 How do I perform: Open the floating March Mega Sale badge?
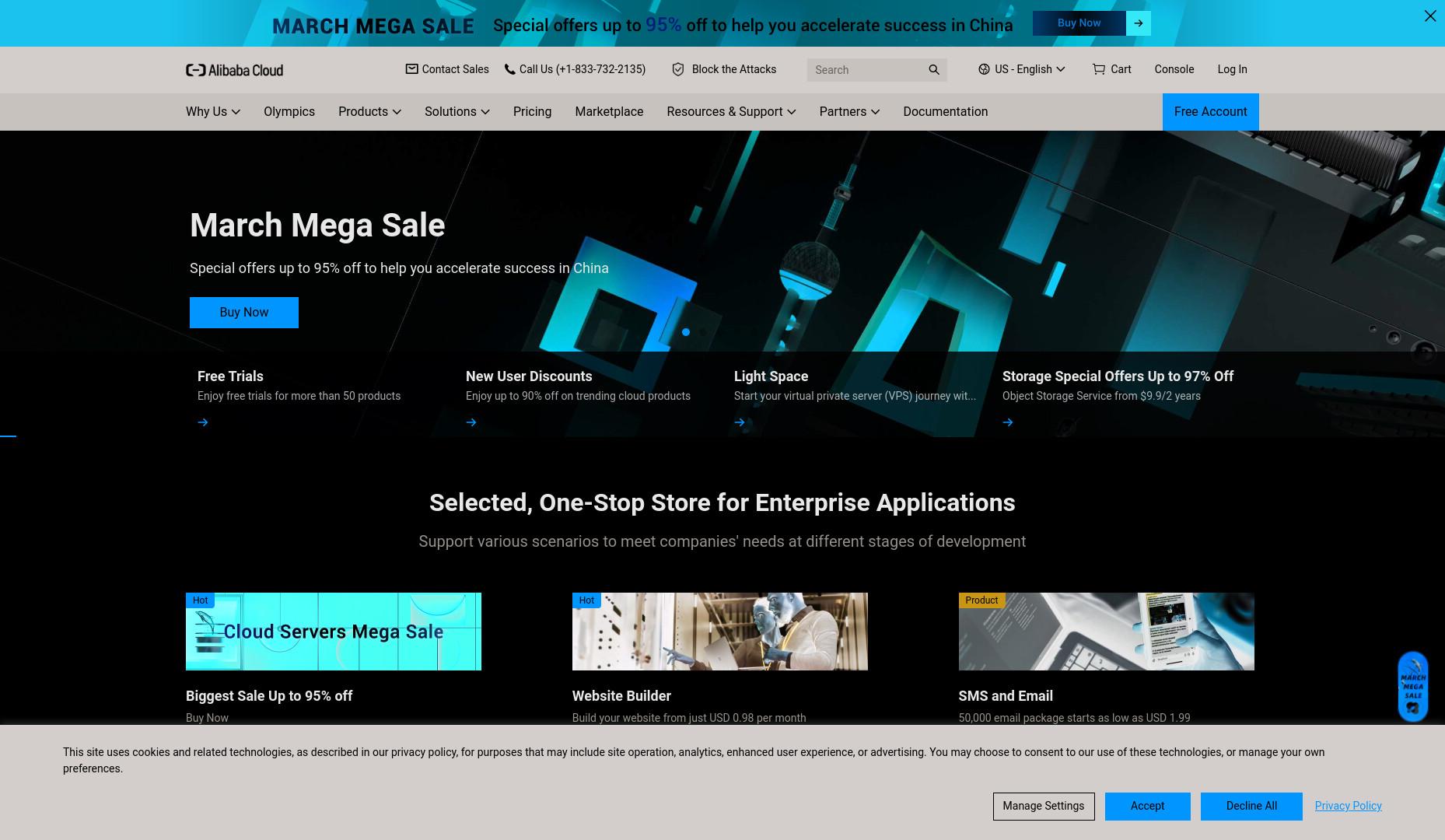click(1413, 687)
